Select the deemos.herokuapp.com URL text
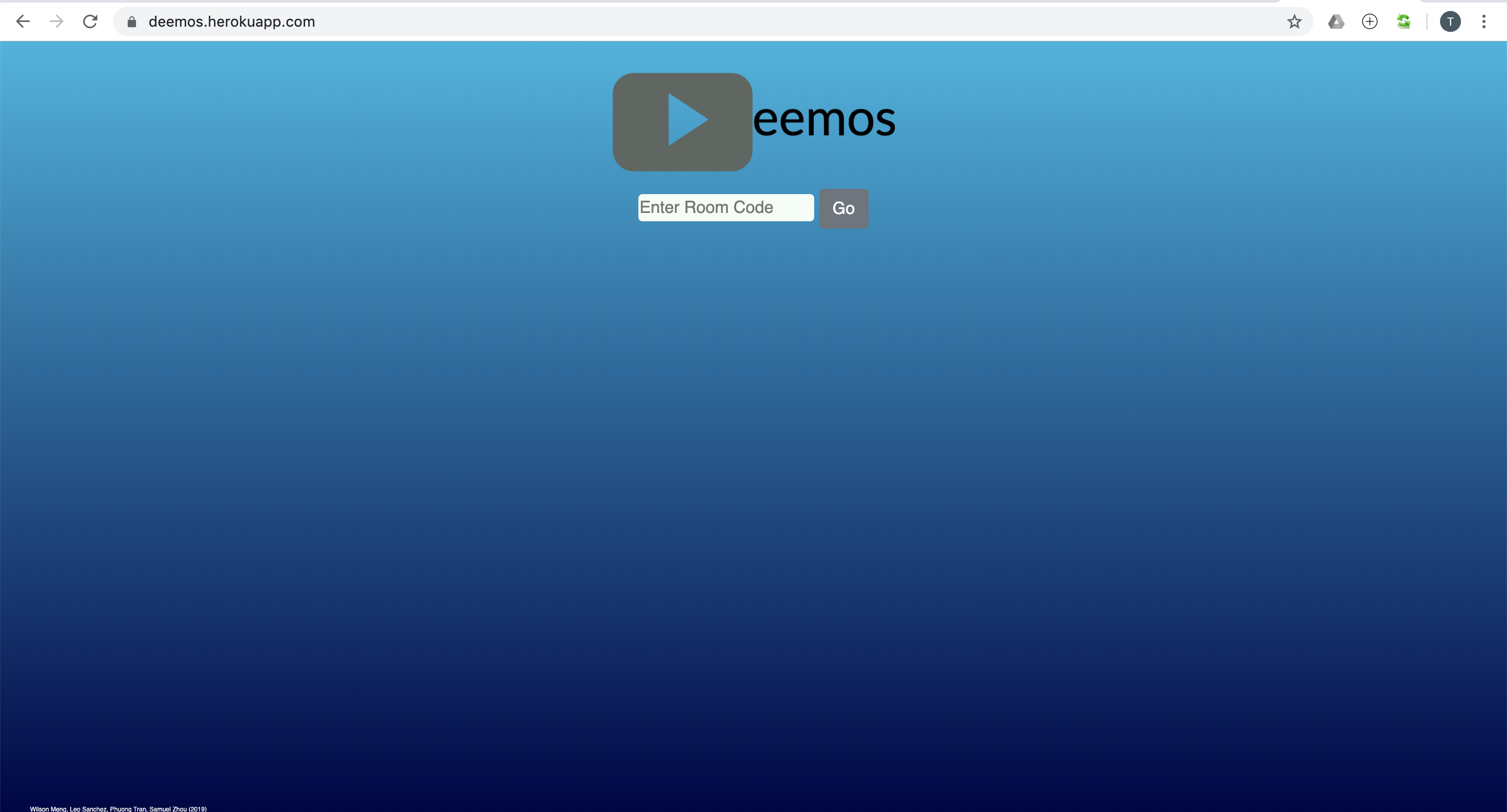The image size is (1507, 812). (232, 21)
